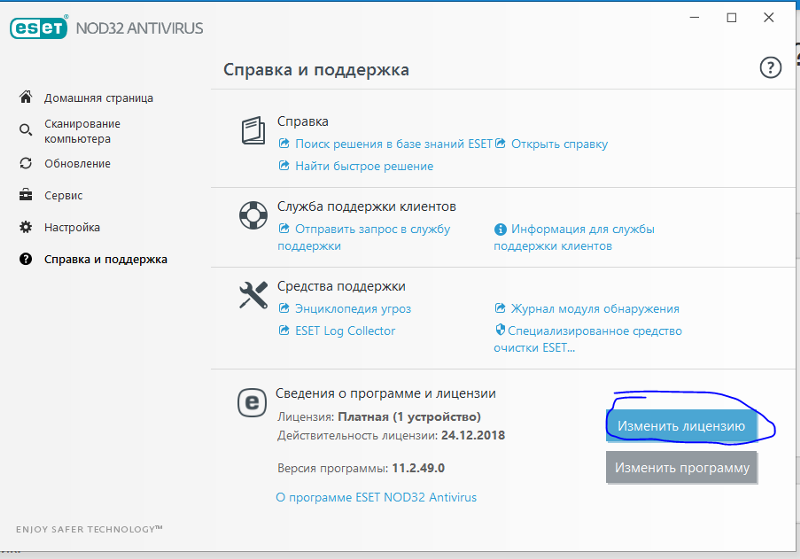Click the lifebuoy customer support icon
Screen dimensions: 800x559
(x=252, y=217)
